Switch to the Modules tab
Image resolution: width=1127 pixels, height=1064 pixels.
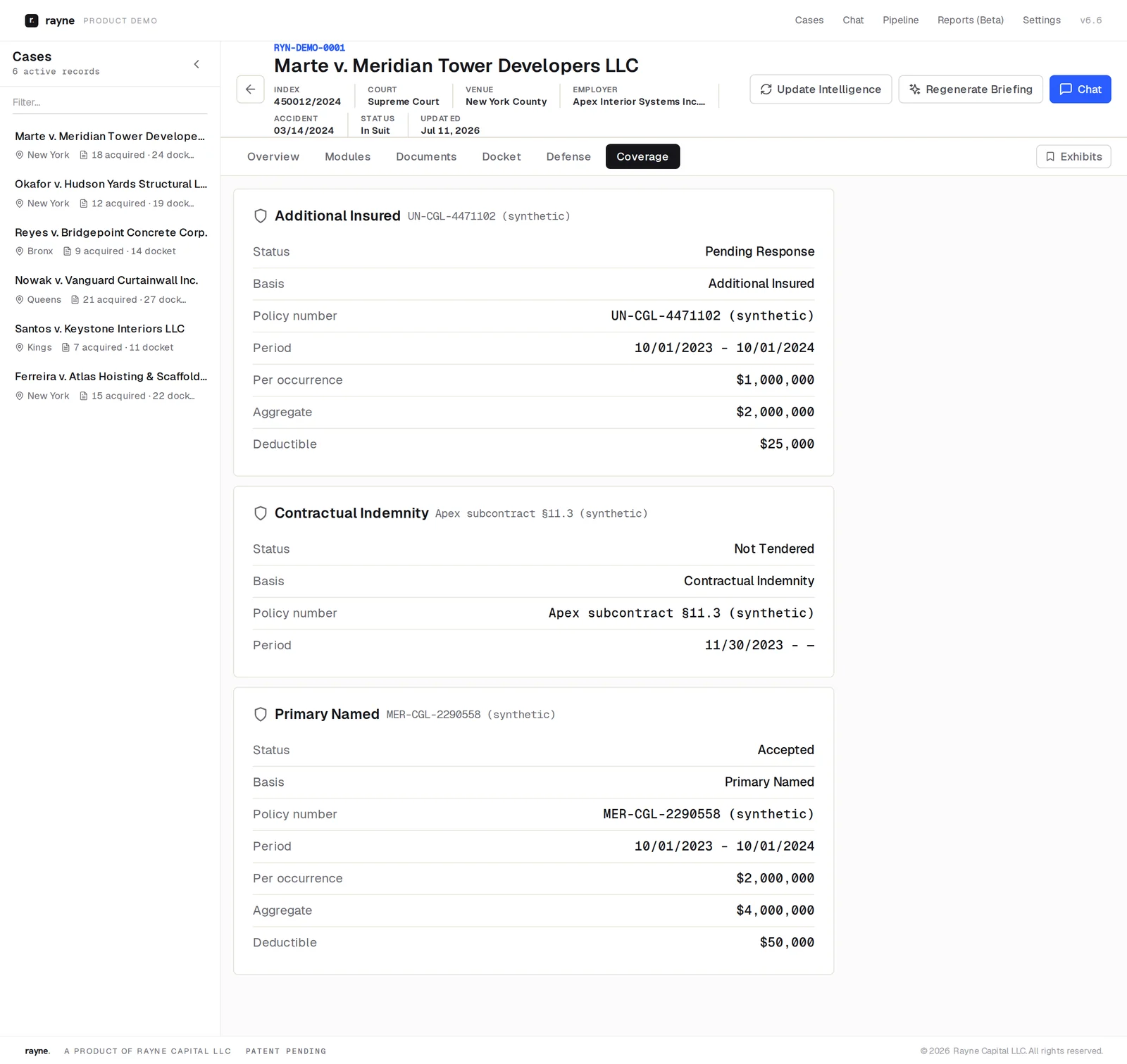click(348, 156)
